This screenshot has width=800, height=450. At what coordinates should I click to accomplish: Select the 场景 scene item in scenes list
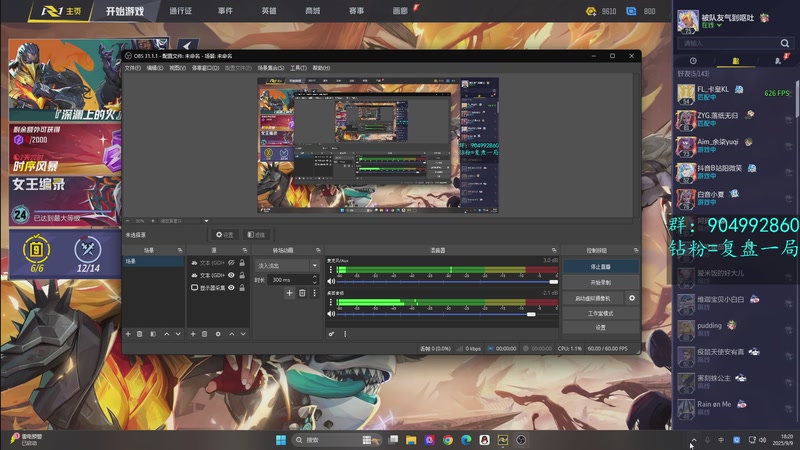tap(153, 261)
